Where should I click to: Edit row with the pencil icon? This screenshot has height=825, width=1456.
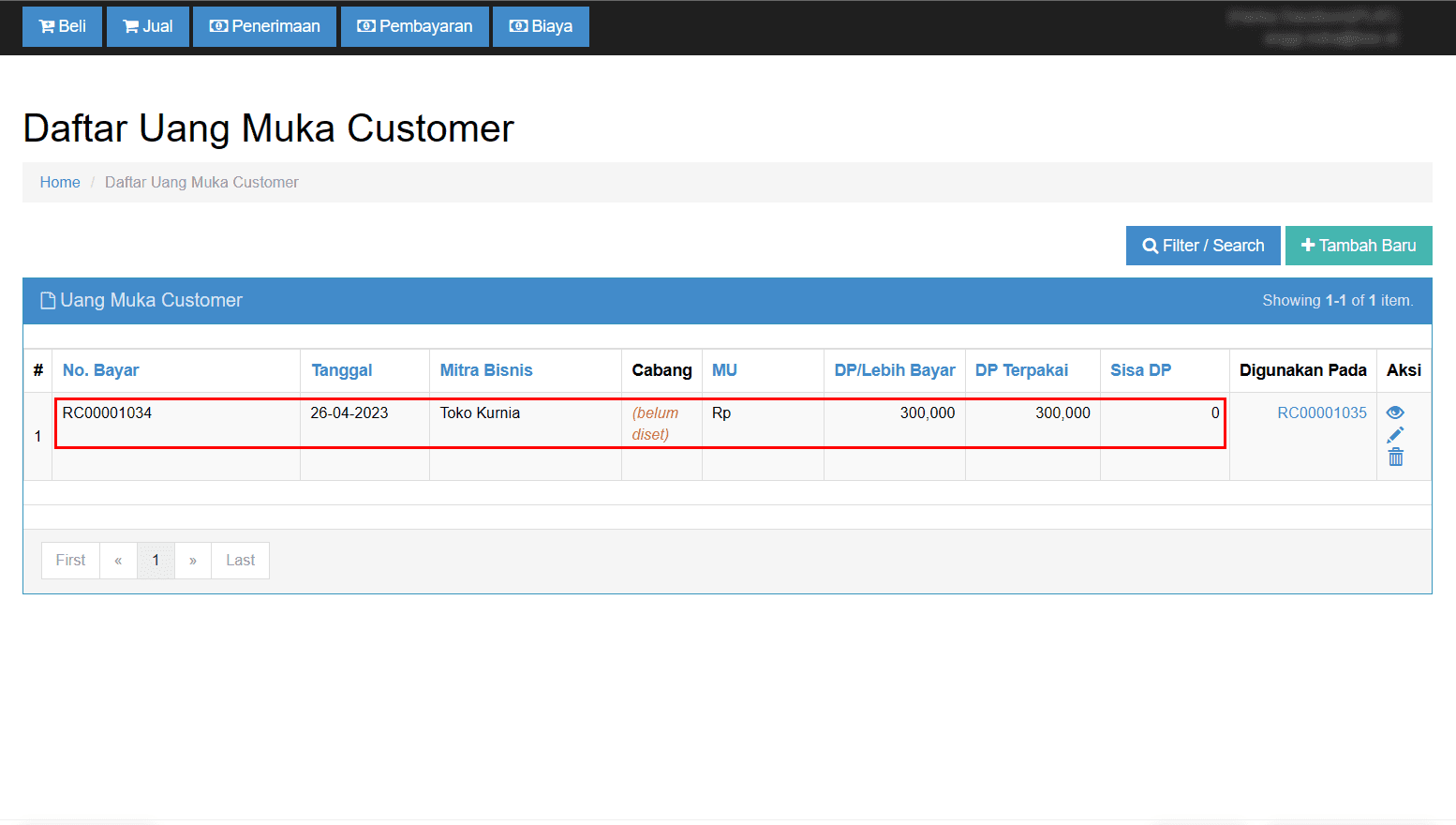1395,435
